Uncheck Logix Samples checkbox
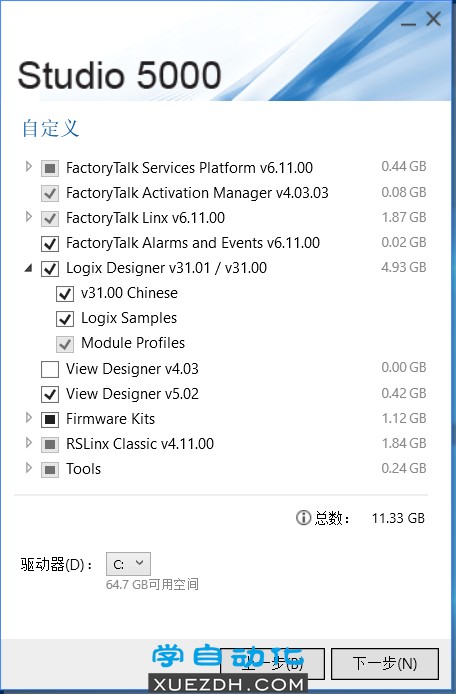Image resolution: width=456 pixels, height=694 pixels. pos(65,319)
